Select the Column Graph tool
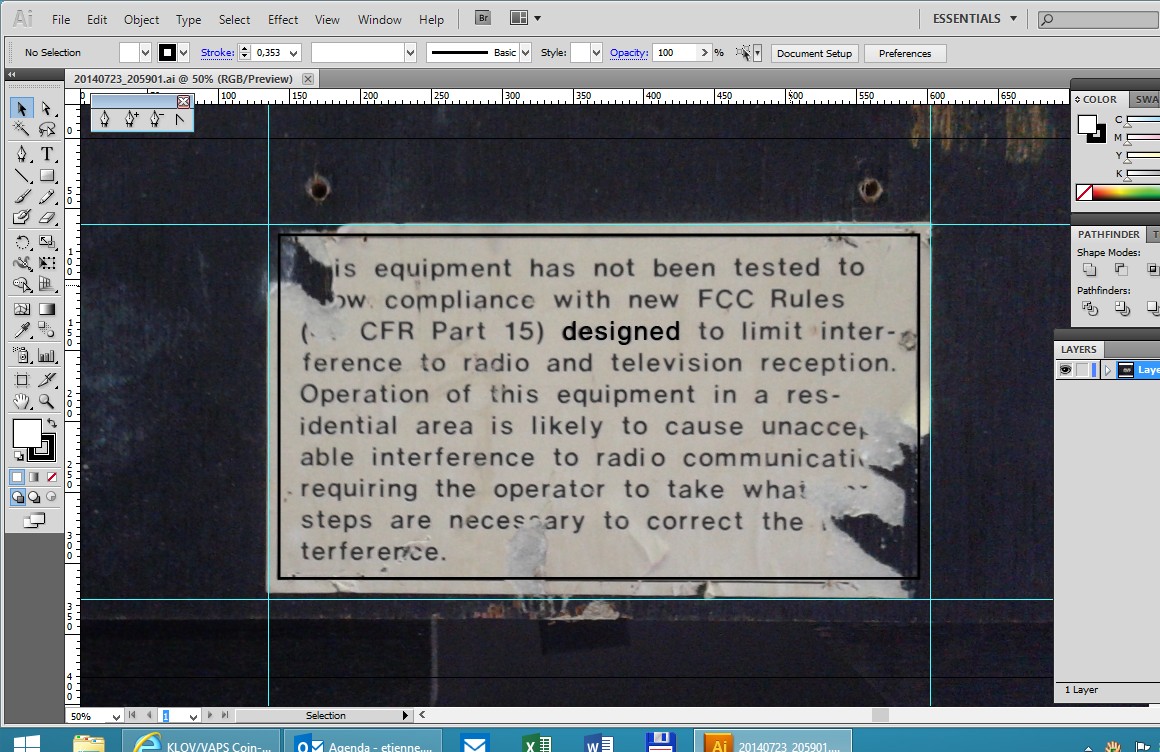Image resolution: width=1160 pixels, height=752 pixels. [x=47, y=356]
